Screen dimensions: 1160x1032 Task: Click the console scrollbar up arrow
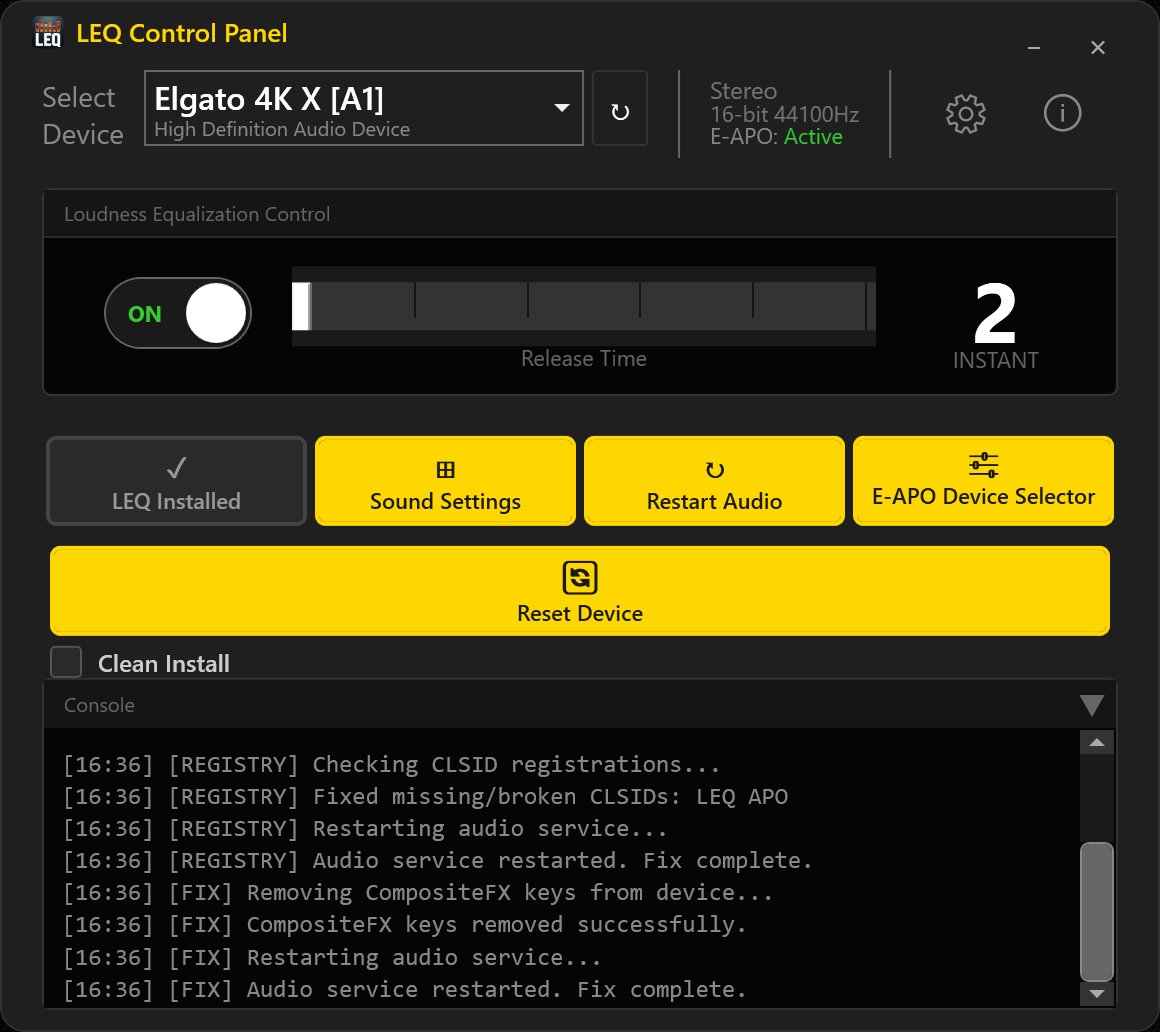pos(1097,743)
